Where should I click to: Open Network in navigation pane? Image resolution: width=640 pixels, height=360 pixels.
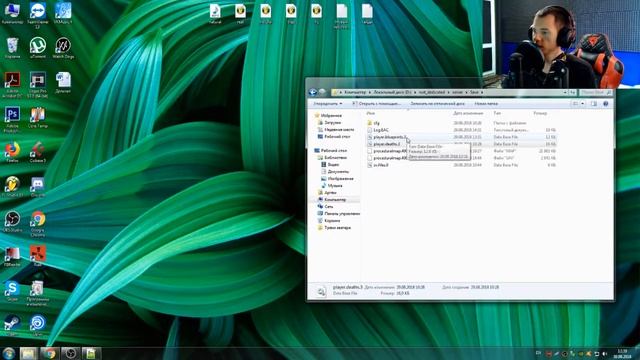click(329, 207)
